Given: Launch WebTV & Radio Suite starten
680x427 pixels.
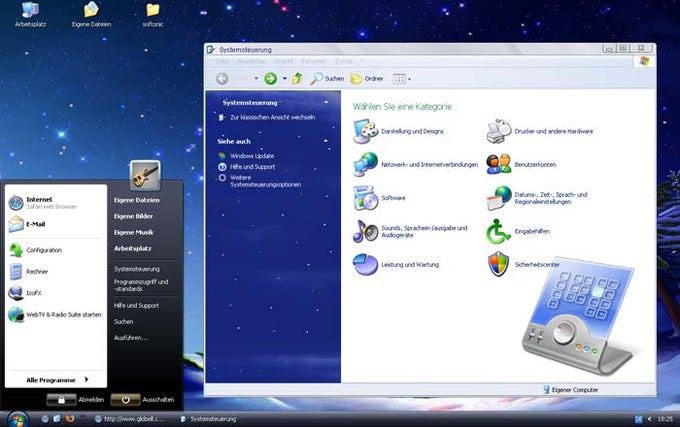Looking at the screenshot, I should pos(55,315).
